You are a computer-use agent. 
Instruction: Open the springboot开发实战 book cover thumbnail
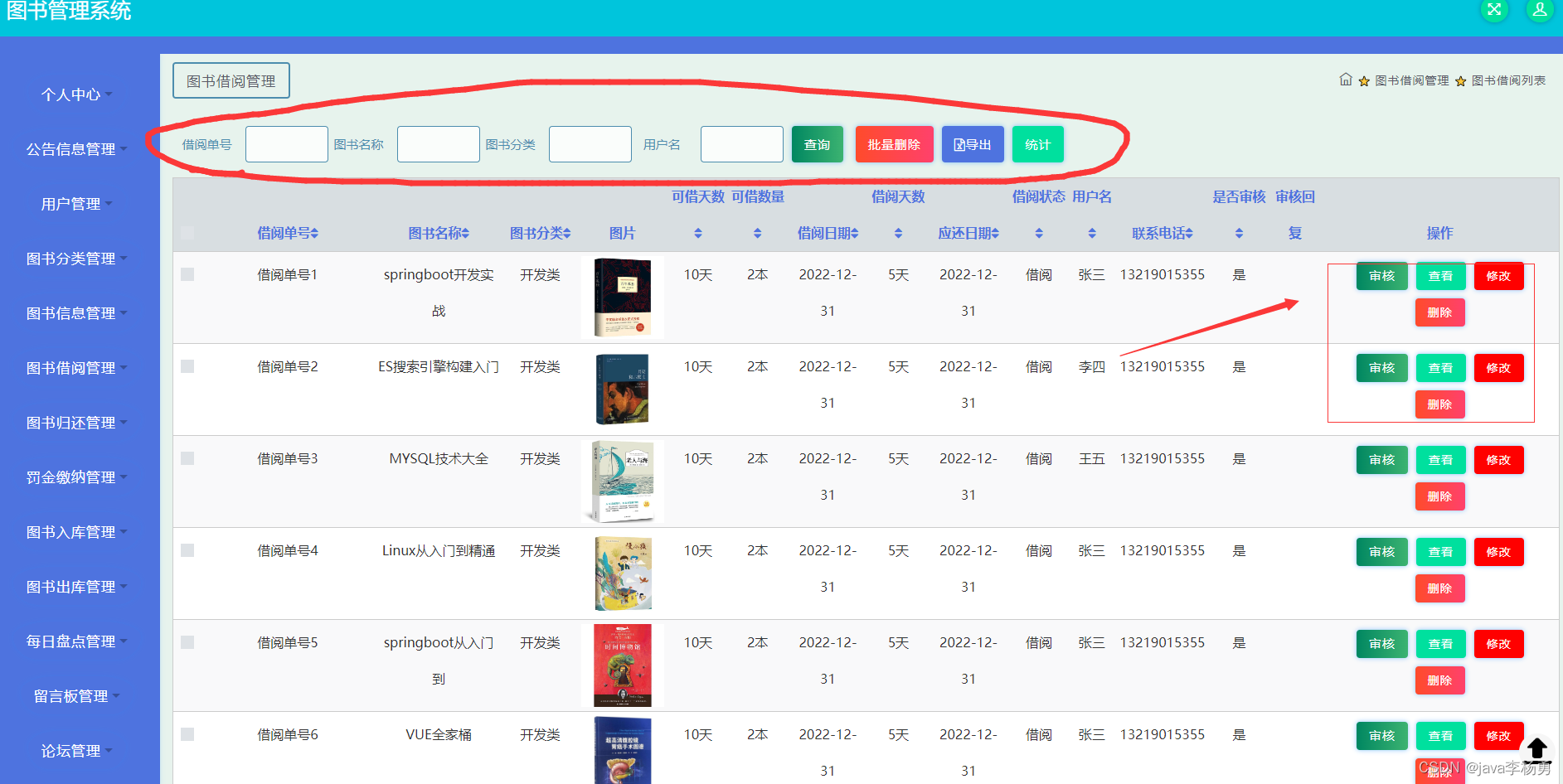(x=623, y=297)
